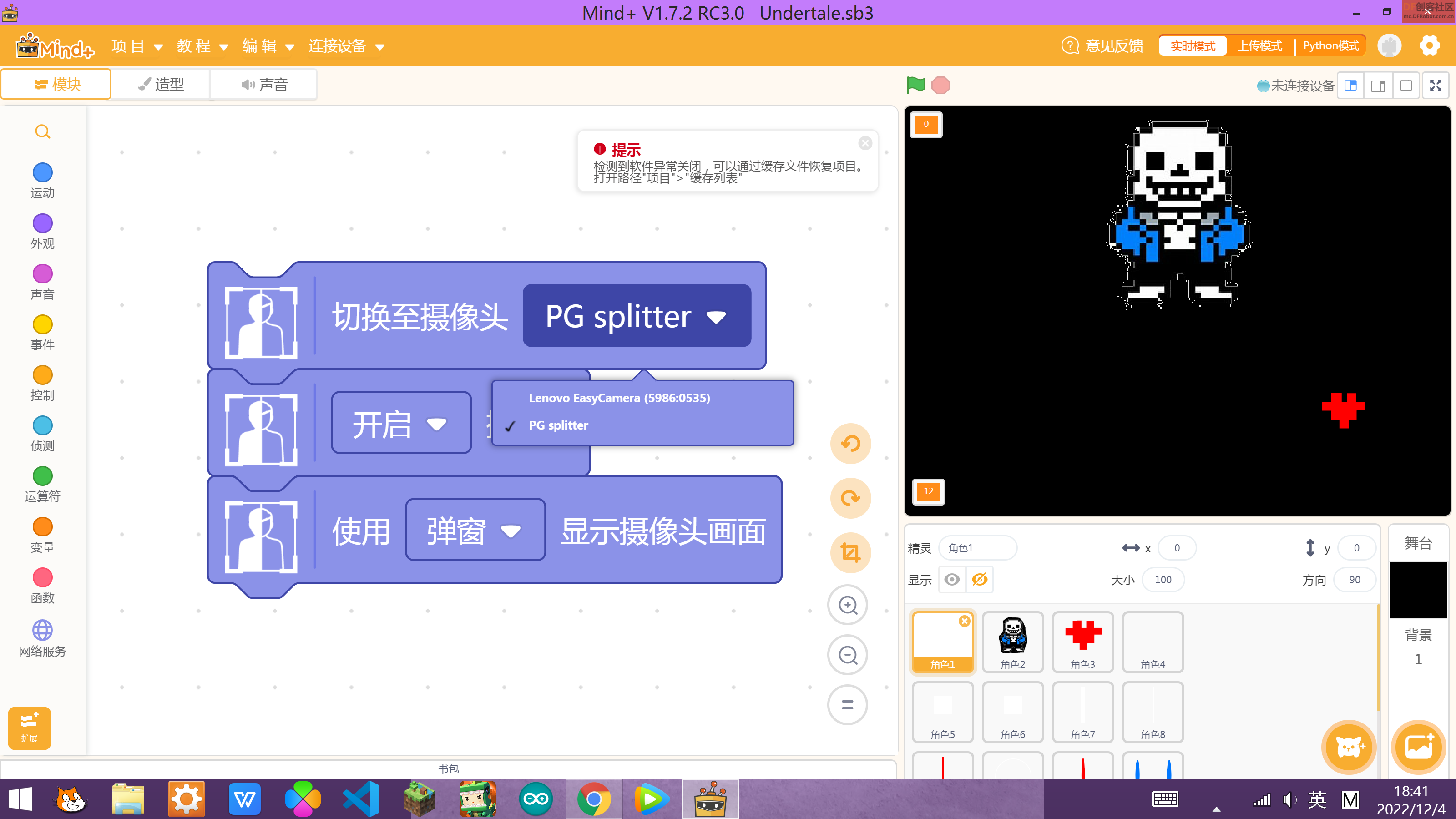Viewport: 1456px width, 819px height.
Task: Click the crop screenshot workspace icon
Action: pyautogui.click(x=850, y=552)
